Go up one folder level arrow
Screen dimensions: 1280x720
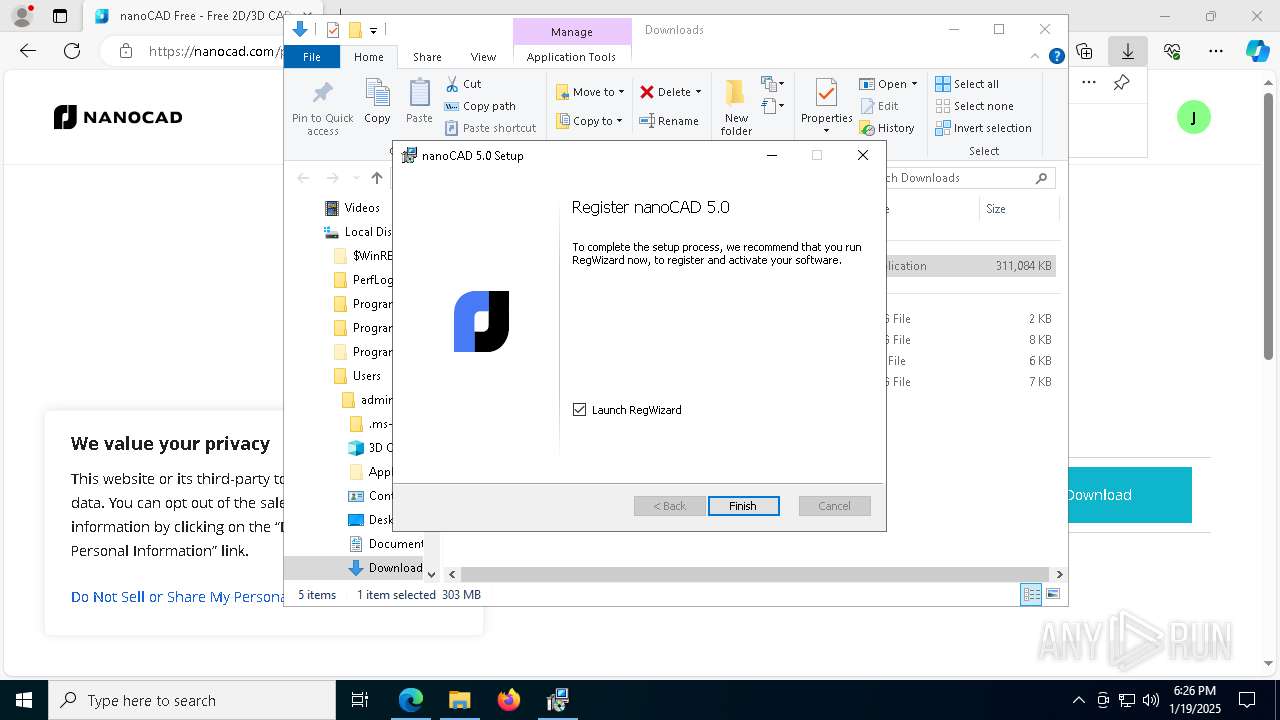point(376,178)
